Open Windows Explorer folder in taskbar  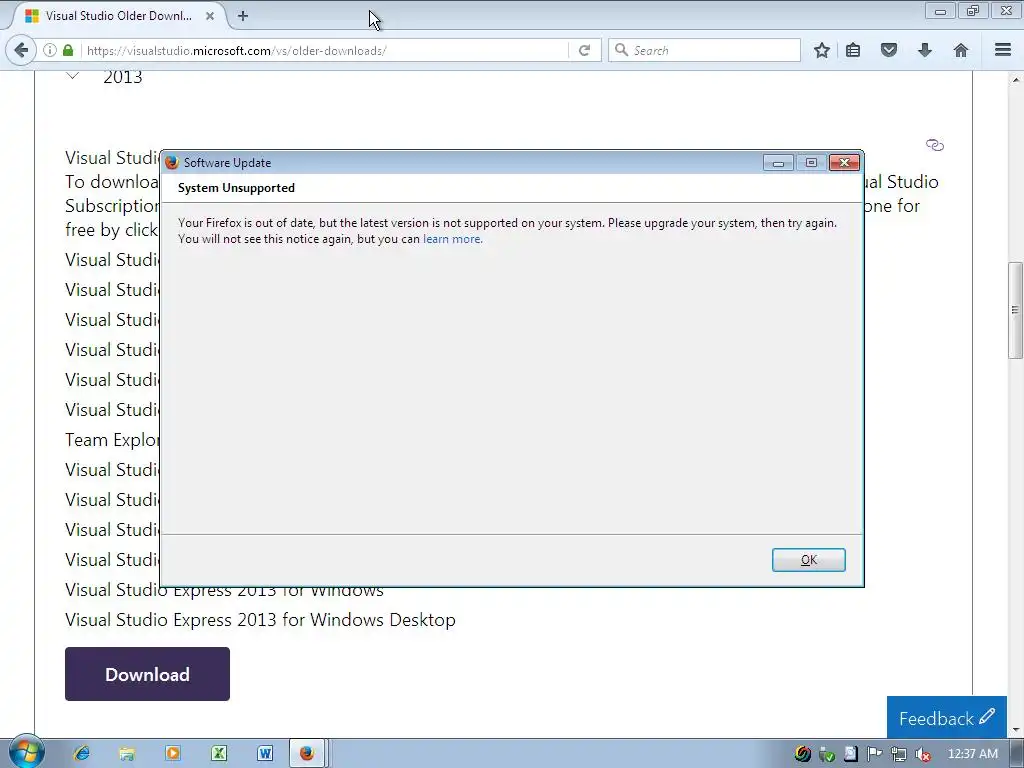127,753
